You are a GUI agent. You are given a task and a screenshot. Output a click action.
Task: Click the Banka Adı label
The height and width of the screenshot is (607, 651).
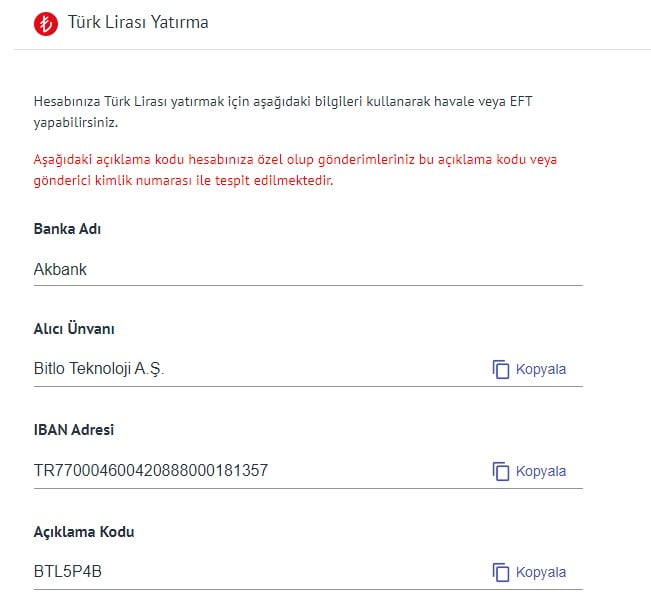tap(68, 229)
